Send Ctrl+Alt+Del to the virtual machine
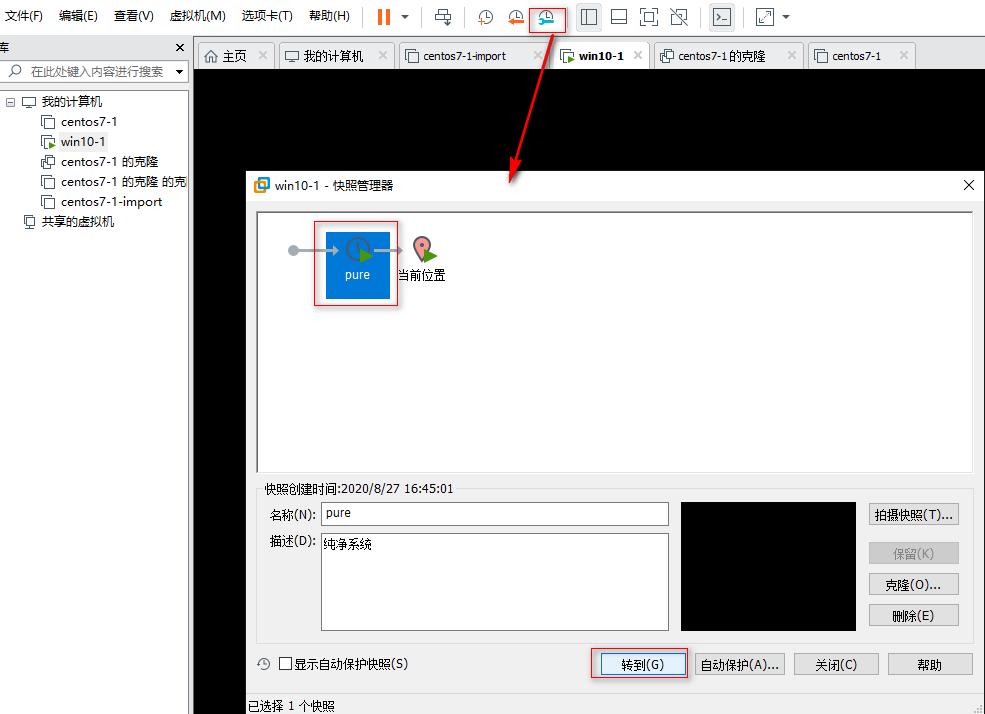 [x=443, y=17]
